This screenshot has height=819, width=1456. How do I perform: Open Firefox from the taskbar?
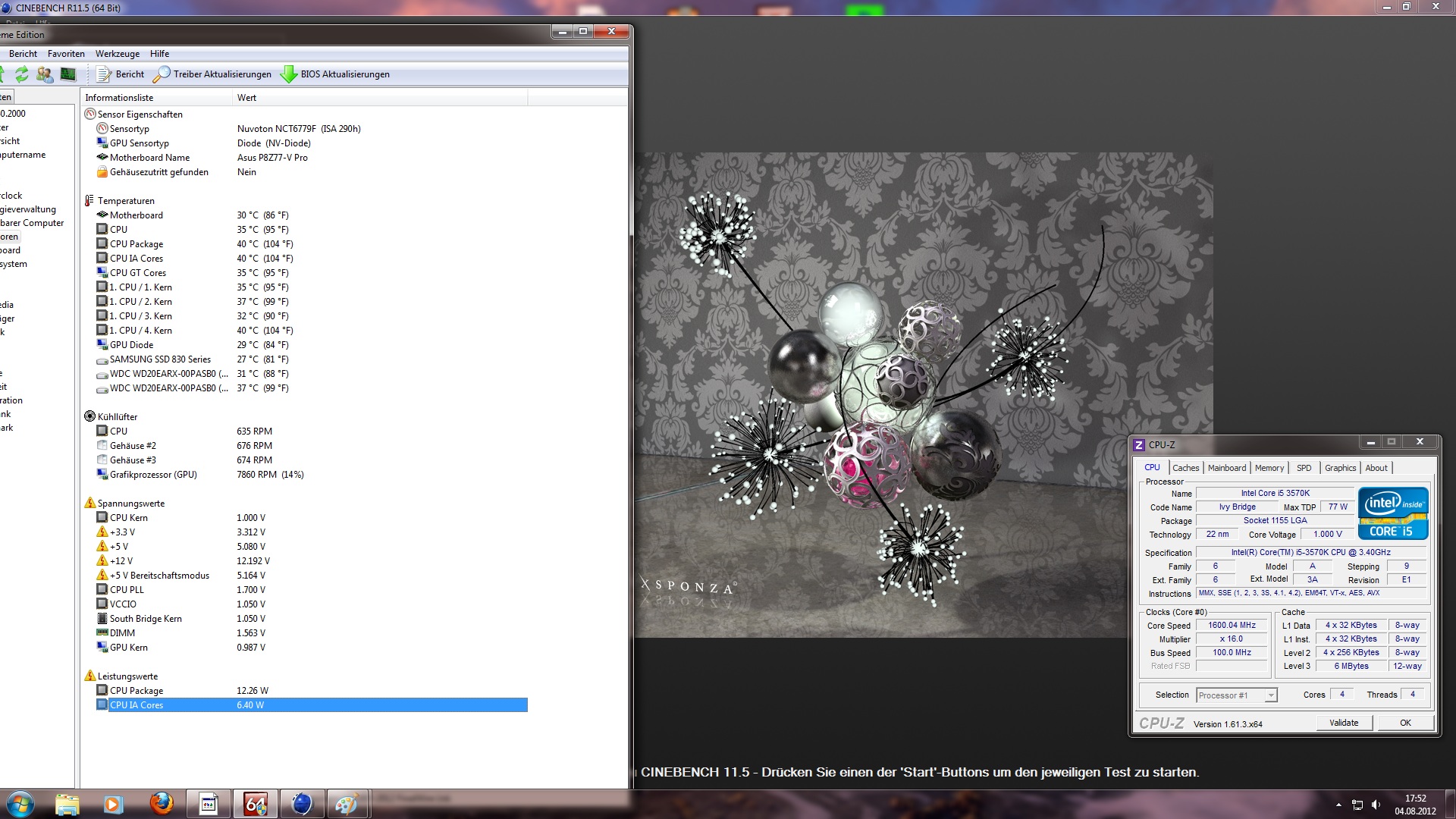[x=161, y=804]
